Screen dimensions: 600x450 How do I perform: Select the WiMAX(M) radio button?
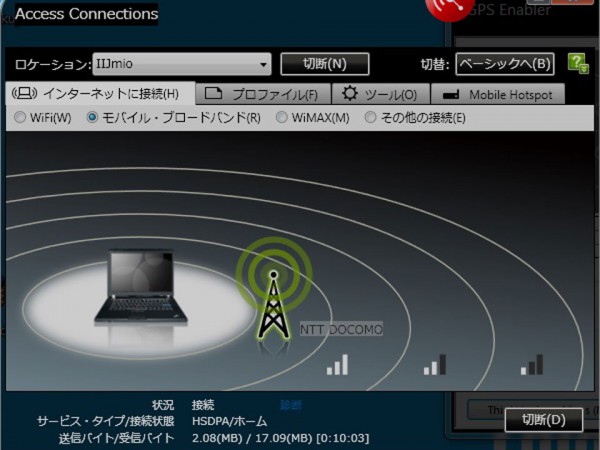coord(282,117)
